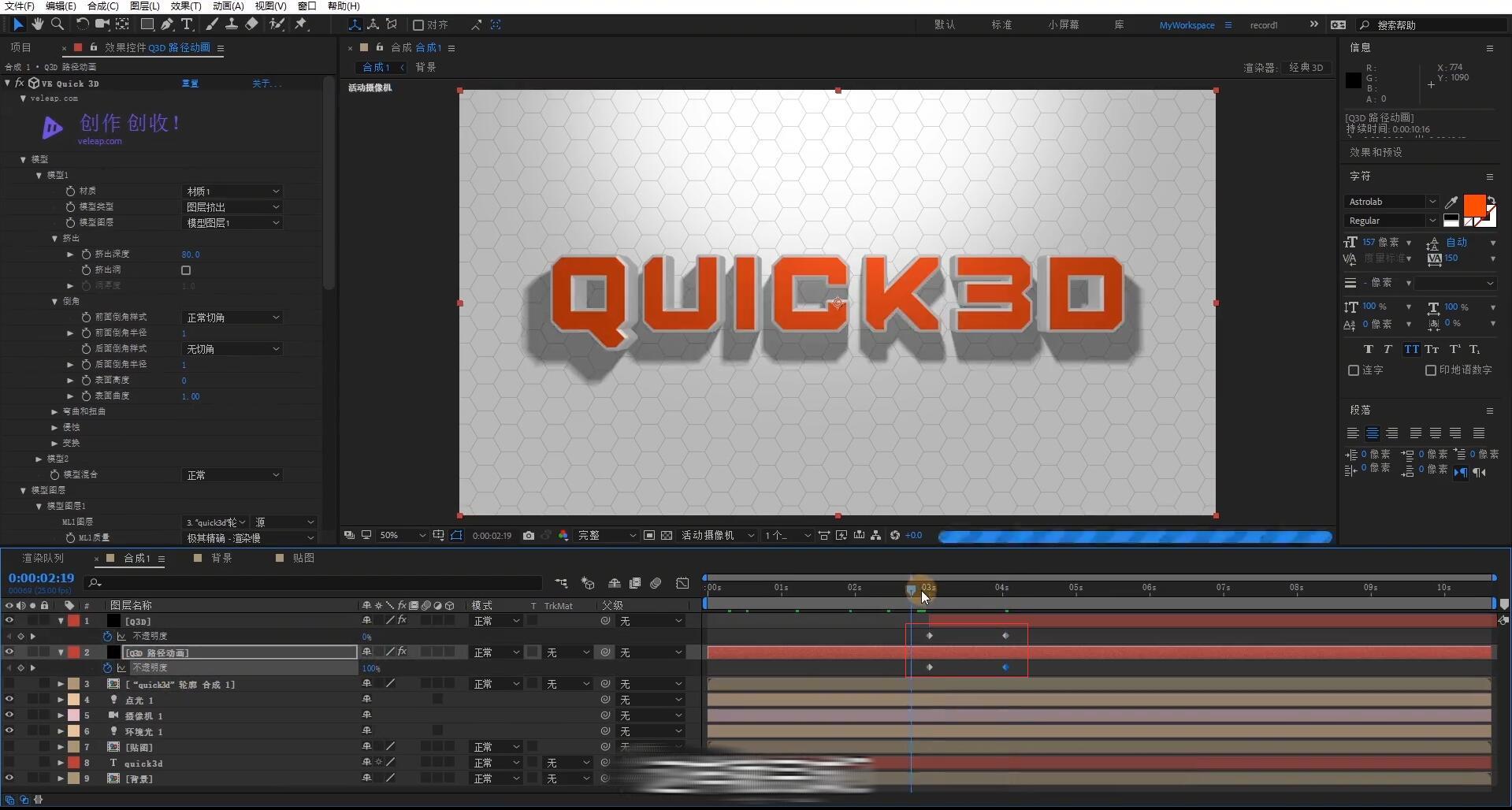Click the snapshot camera icon in viewer
The image size is (1512, 810).
coord(529,535)
